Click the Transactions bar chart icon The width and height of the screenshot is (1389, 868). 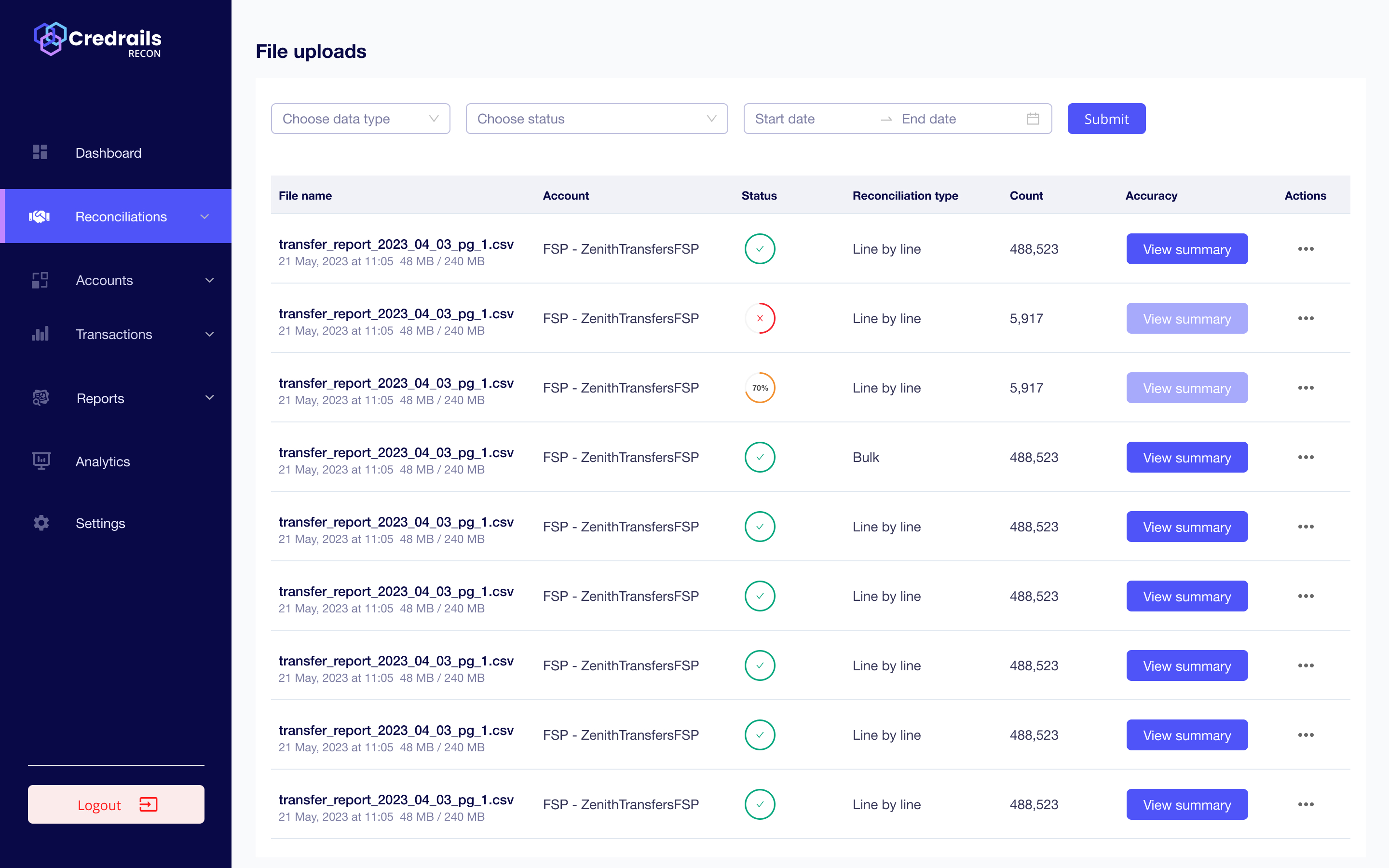pos(40,334)
